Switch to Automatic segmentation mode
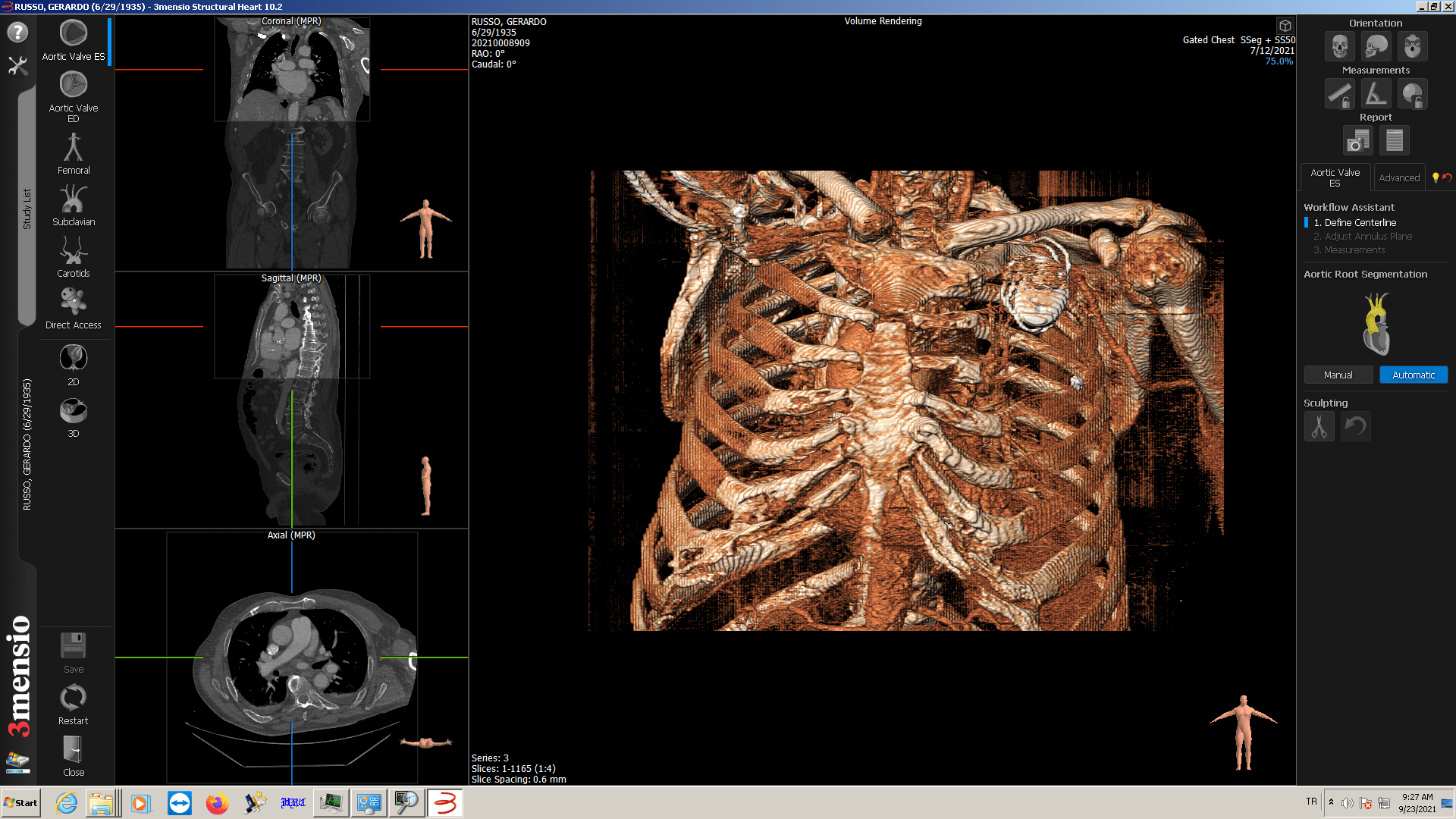Image resolution: width=1456 pixels, height=819 pixels. pyautogui.click(x=1413, y=375)
